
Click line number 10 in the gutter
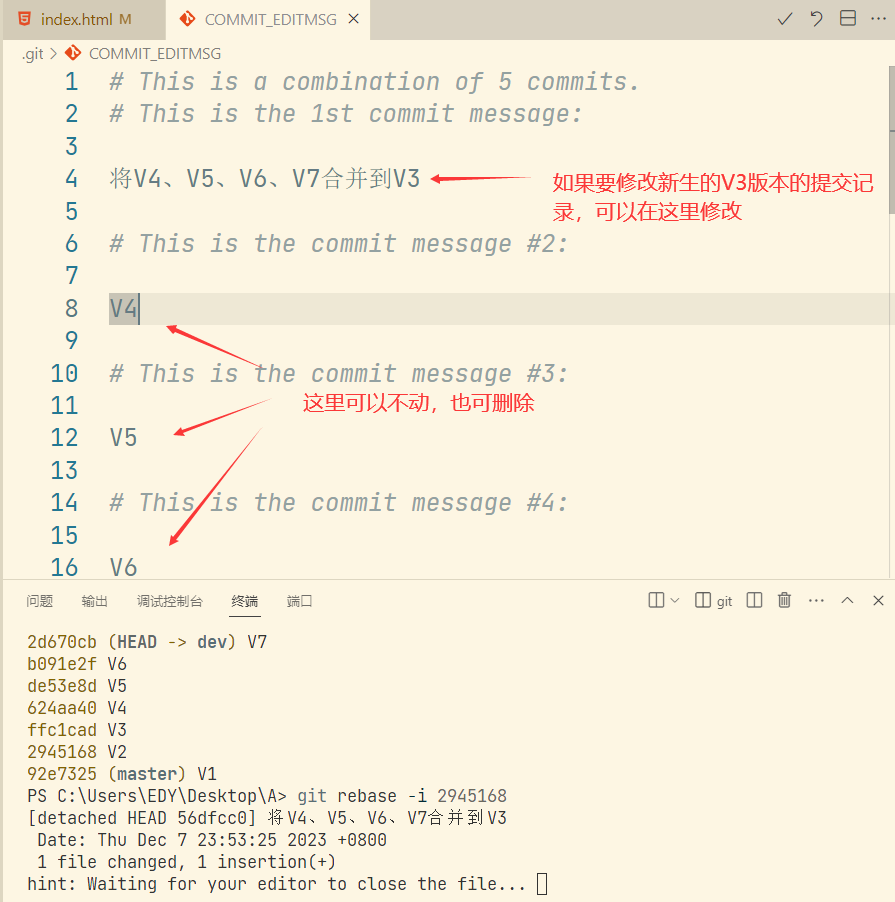pos(64,374)
